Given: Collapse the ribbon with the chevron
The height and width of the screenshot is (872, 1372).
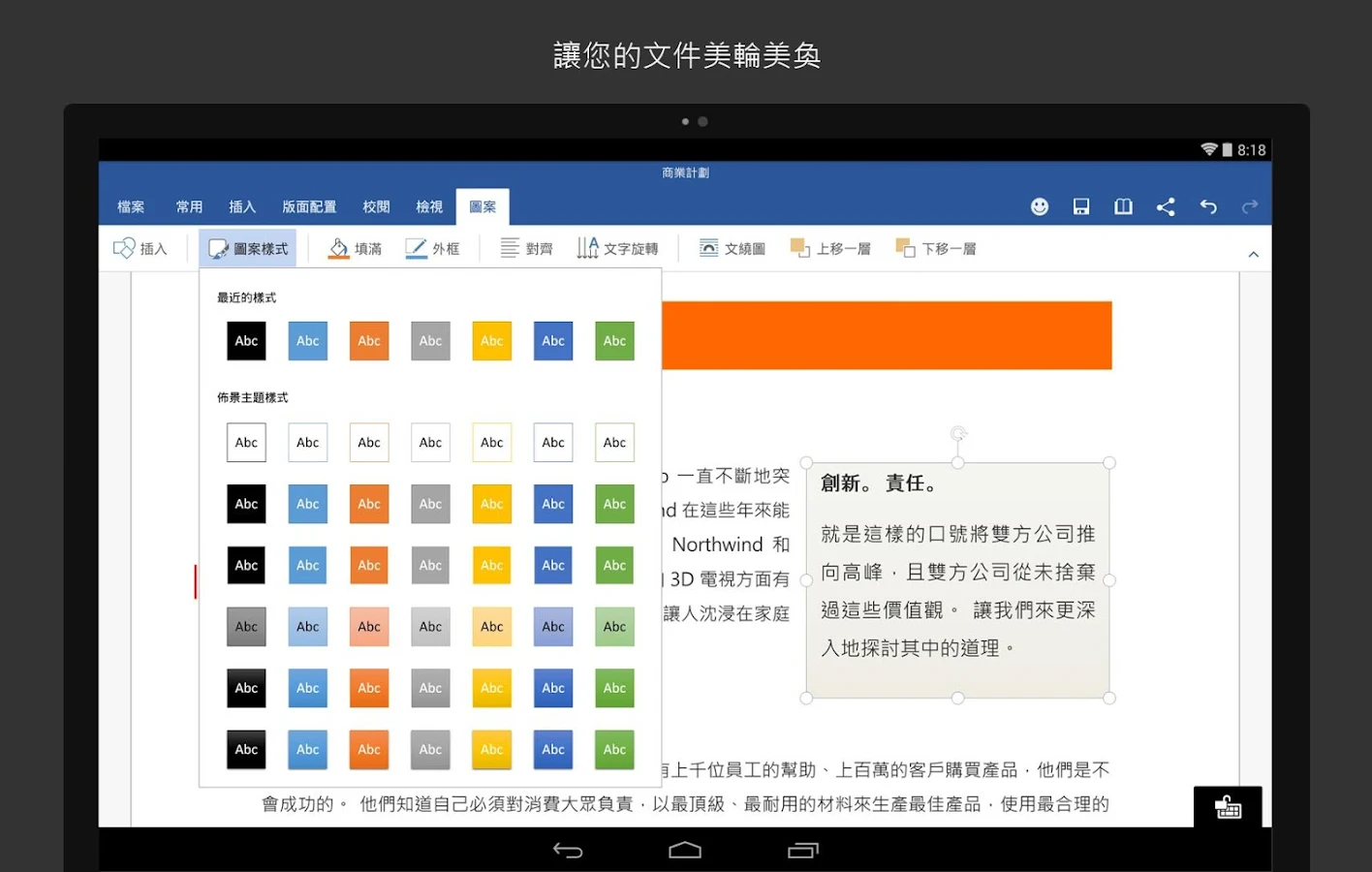Looking at the screenshot, I should point(1254,252).
